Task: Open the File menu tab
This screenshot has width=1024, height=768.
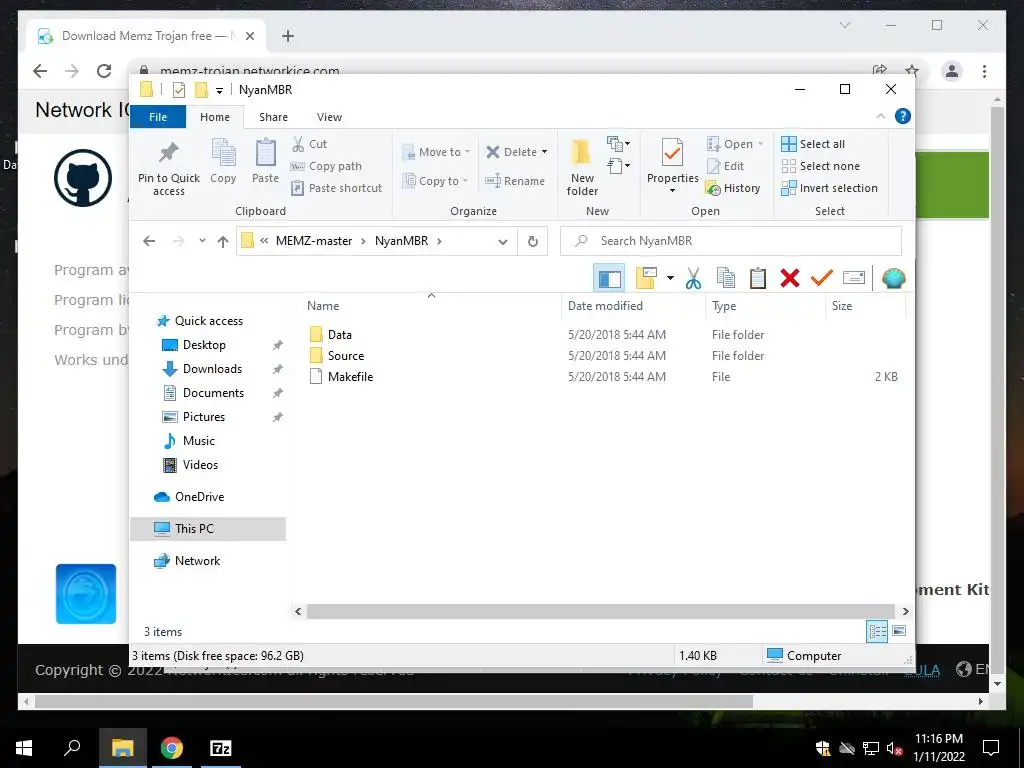Action: click(x=158, y=117)
